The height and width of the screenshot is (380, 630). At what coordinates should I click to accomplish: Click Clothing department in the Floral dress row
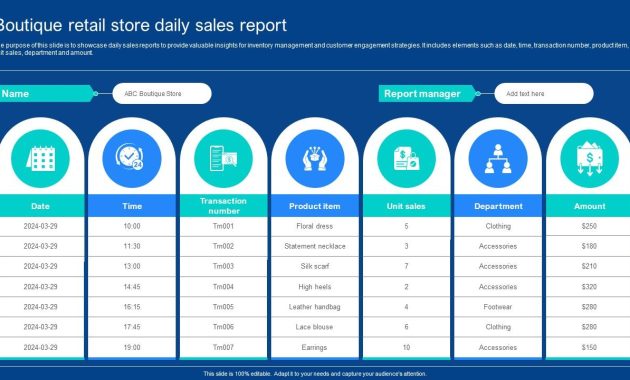point(498,226)
